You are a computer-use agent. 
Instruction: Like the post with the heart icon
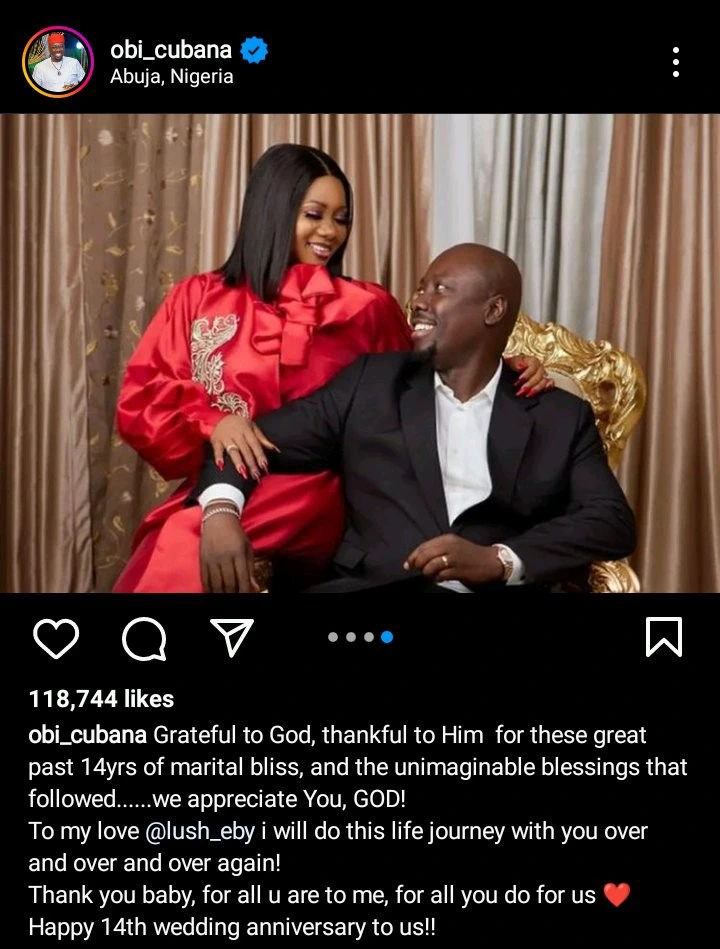56,638
